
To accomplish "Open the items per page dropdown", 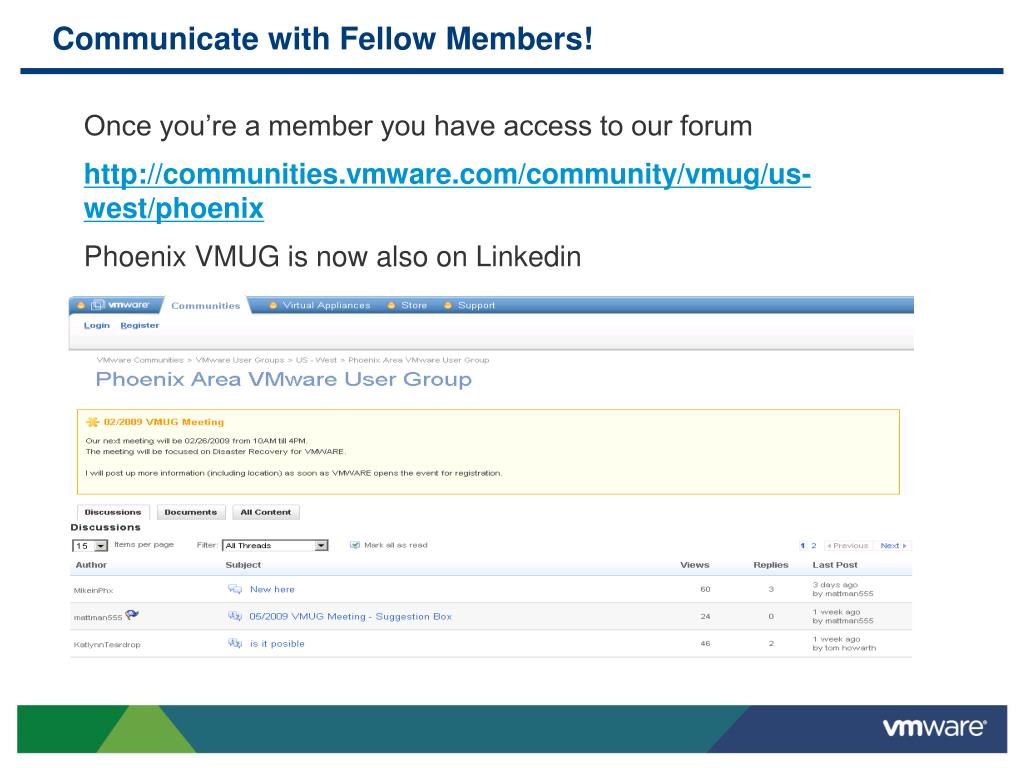I will [90, 545].
